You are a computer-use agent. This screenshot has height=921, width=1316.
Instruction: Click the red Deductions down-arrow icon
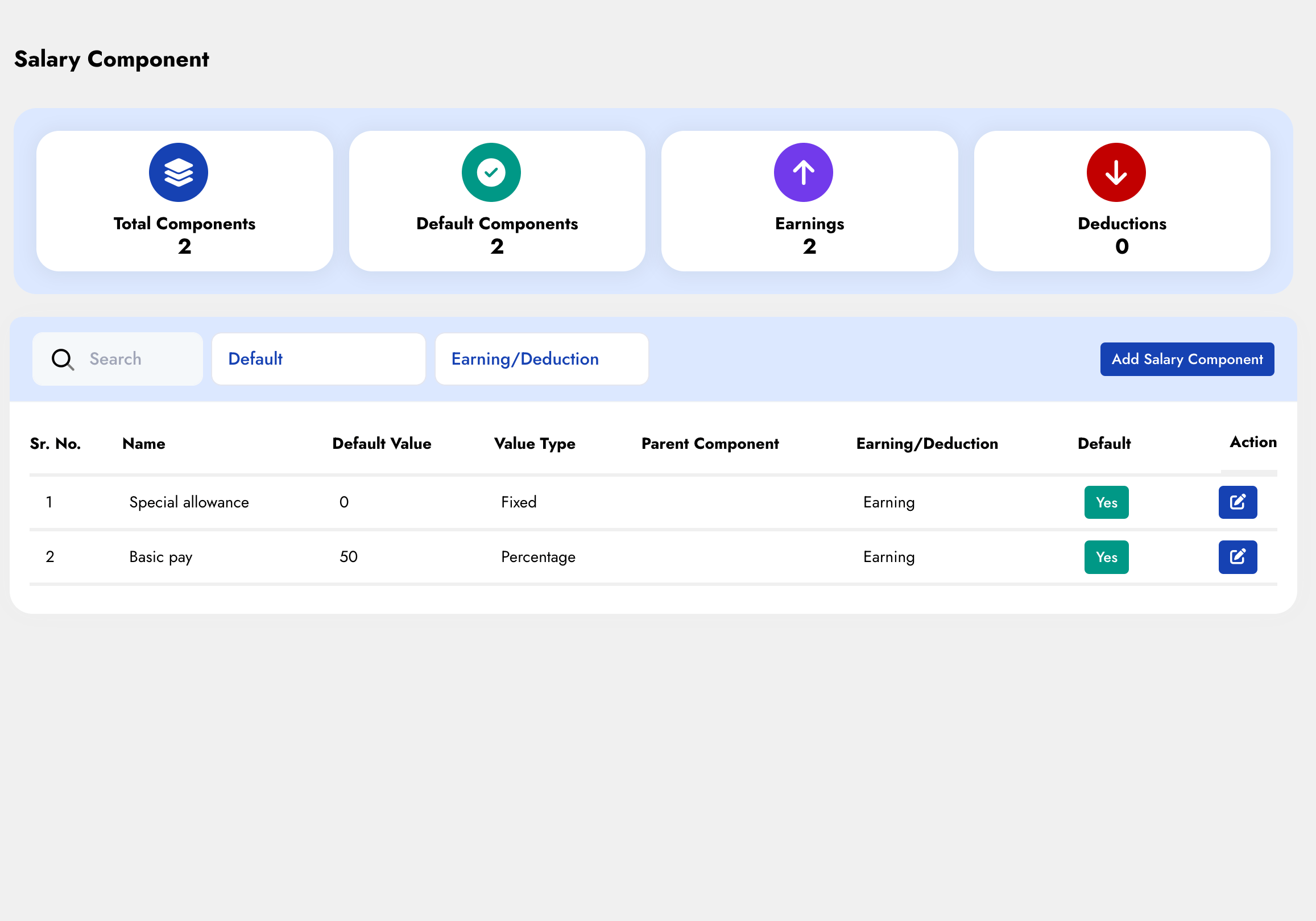tap(1115, 172)
